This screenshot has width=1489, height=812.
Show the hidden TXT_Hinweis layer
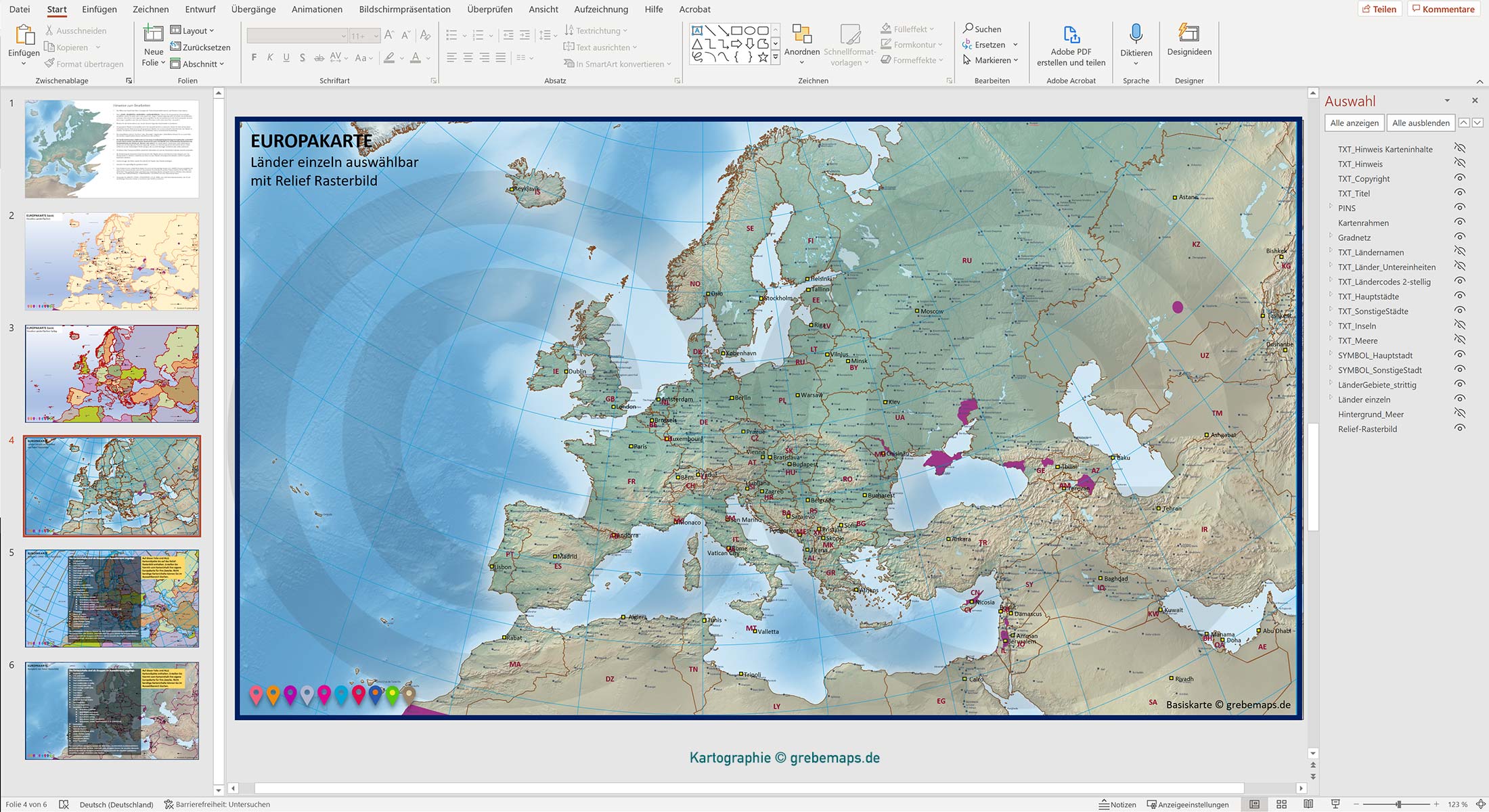click(x=1459, y=162)
